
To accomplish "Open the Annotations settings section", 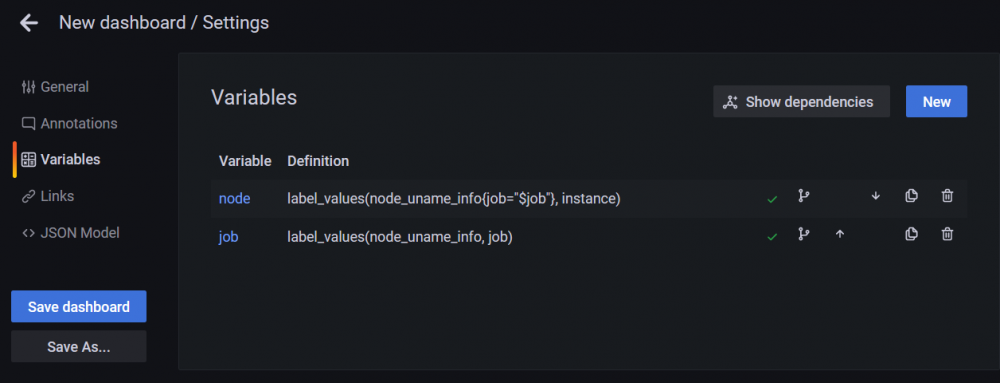I will (70, 123).
